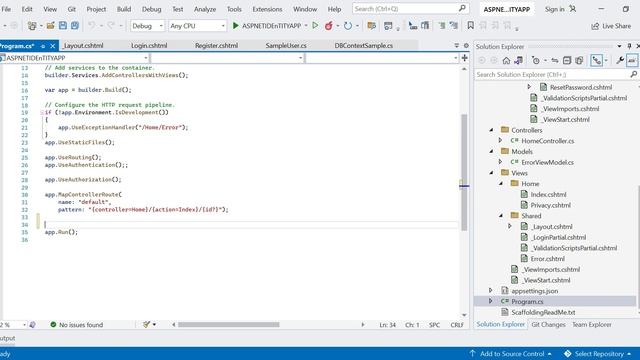
Task: Click the Solution Explorer Home icon
Action: (506, 61)
